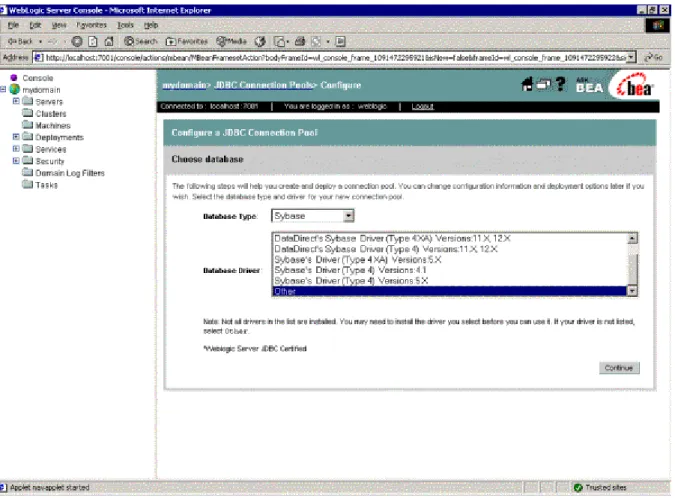Viewport: 675px width, 498px height.
Task: Open the Mail icon dropdown arrow
Action: [x=288, y=41]
